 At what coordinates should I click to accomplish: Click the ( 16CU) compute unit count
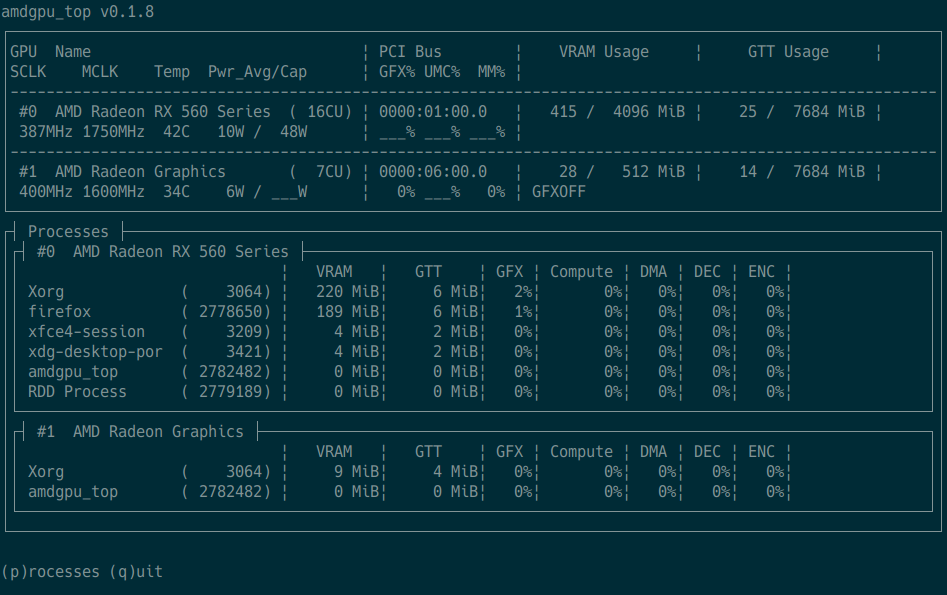point(320,112)
